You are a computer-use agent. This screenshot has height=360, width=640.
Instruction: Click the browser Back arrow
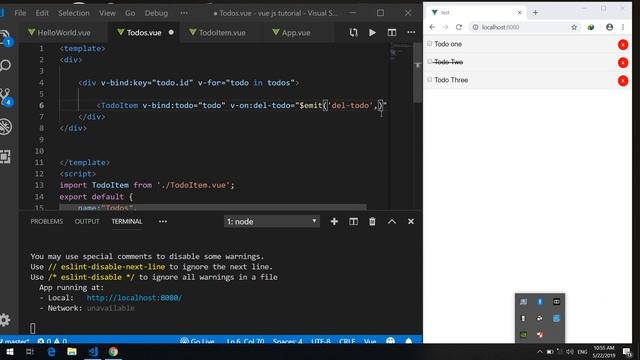click(432, 27)
